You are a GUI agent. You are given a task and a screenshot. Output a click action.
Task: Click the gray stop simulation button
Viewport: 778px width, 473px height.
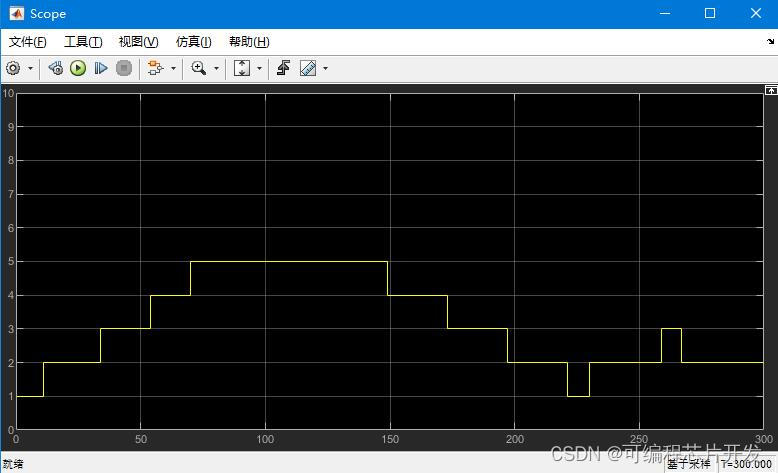(x=124, y=68)
